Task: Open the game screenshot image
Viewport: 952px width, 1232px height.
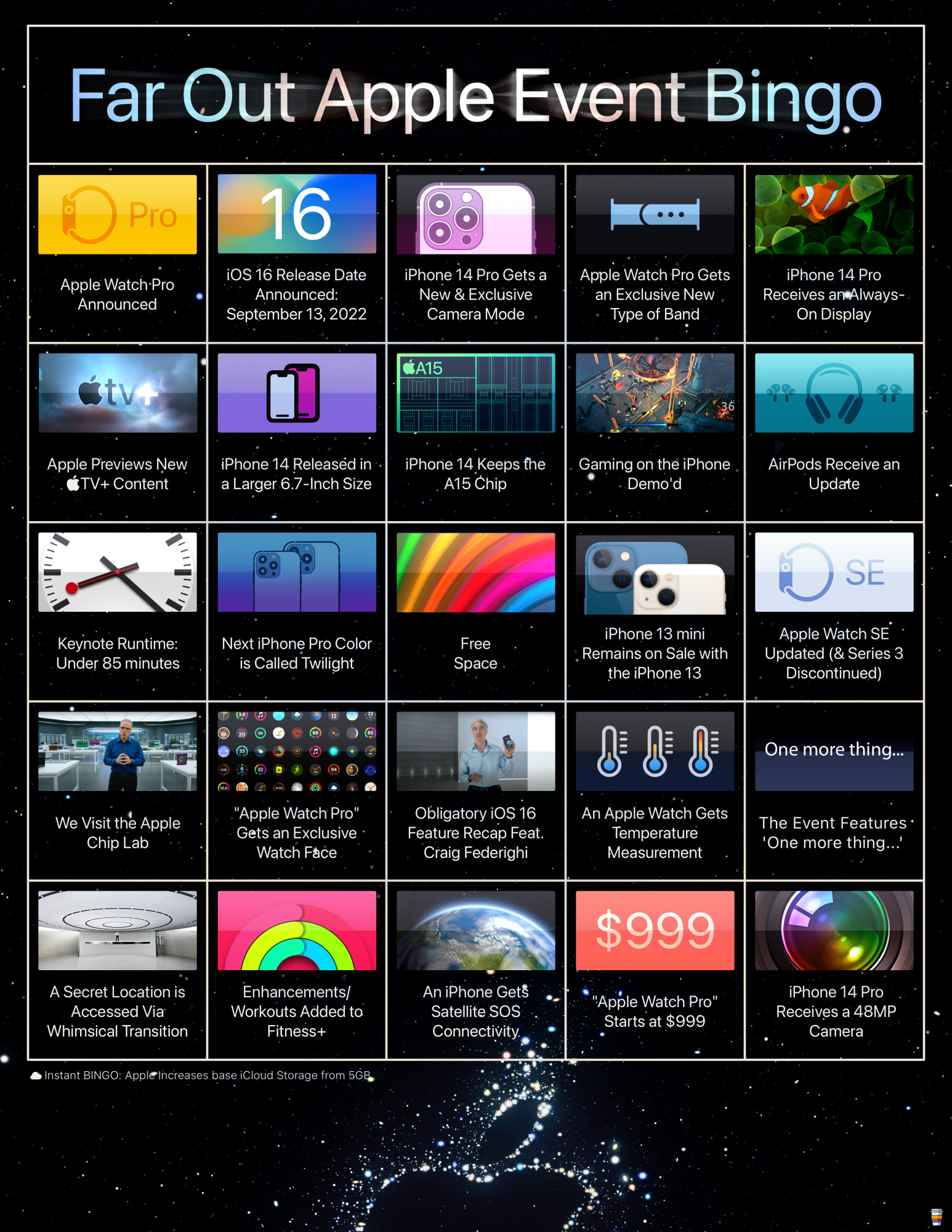Action: click(655, 393)
